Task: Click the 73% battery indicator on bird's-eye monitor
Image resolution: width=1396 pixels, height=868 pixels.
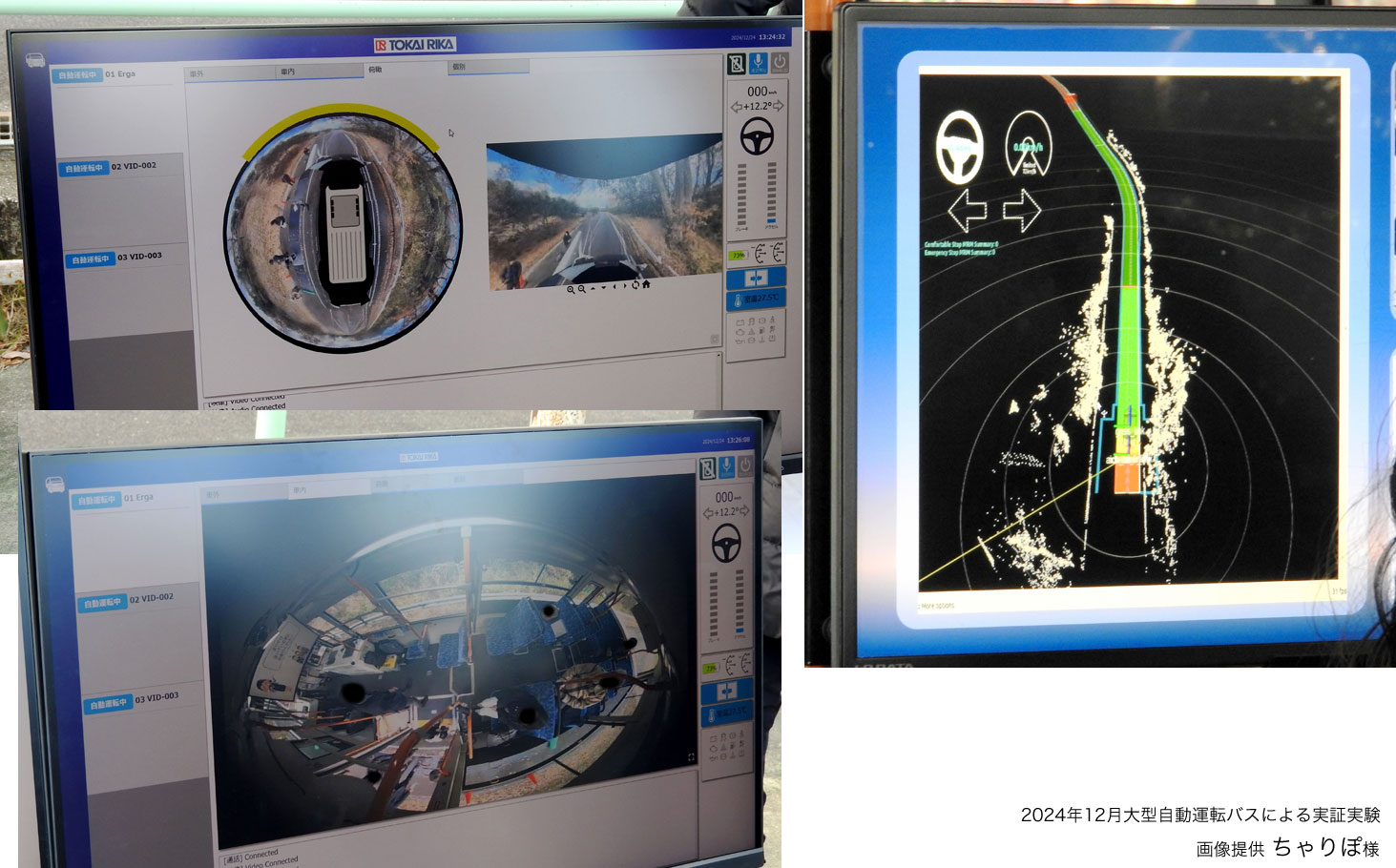Action: 738,256
